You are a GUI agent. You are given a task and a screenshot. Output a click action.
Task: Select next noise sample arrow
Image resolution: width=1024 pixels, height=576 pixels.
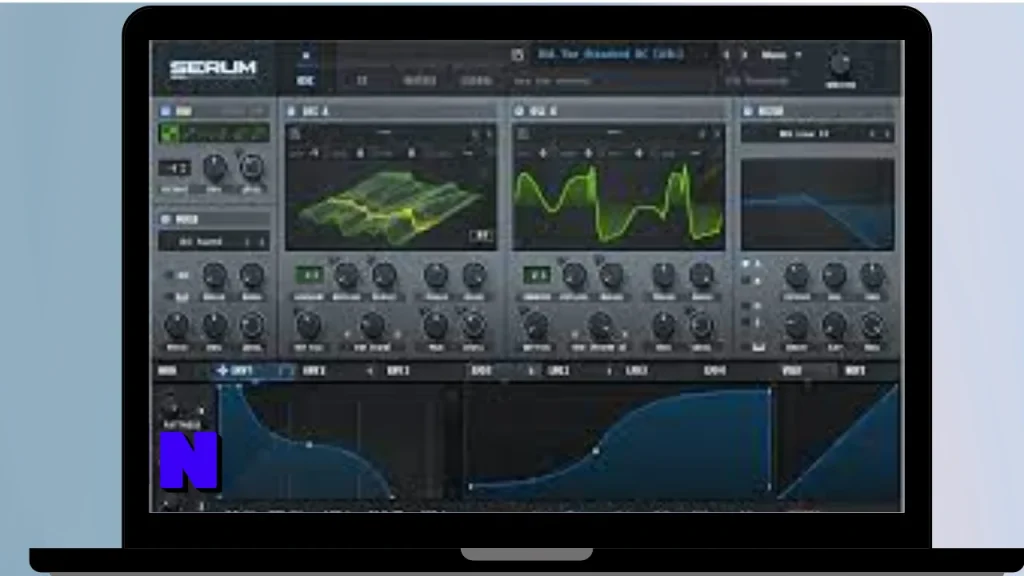[x=262, y=242]
